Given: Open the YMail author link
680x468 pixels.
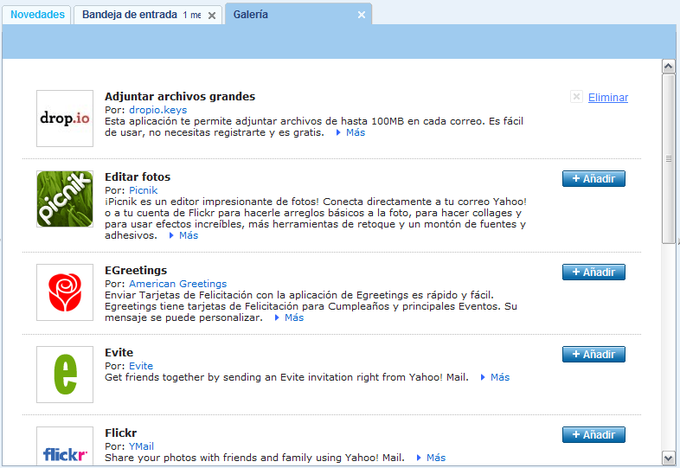Looking at the screenshot, I should point(141,446).
